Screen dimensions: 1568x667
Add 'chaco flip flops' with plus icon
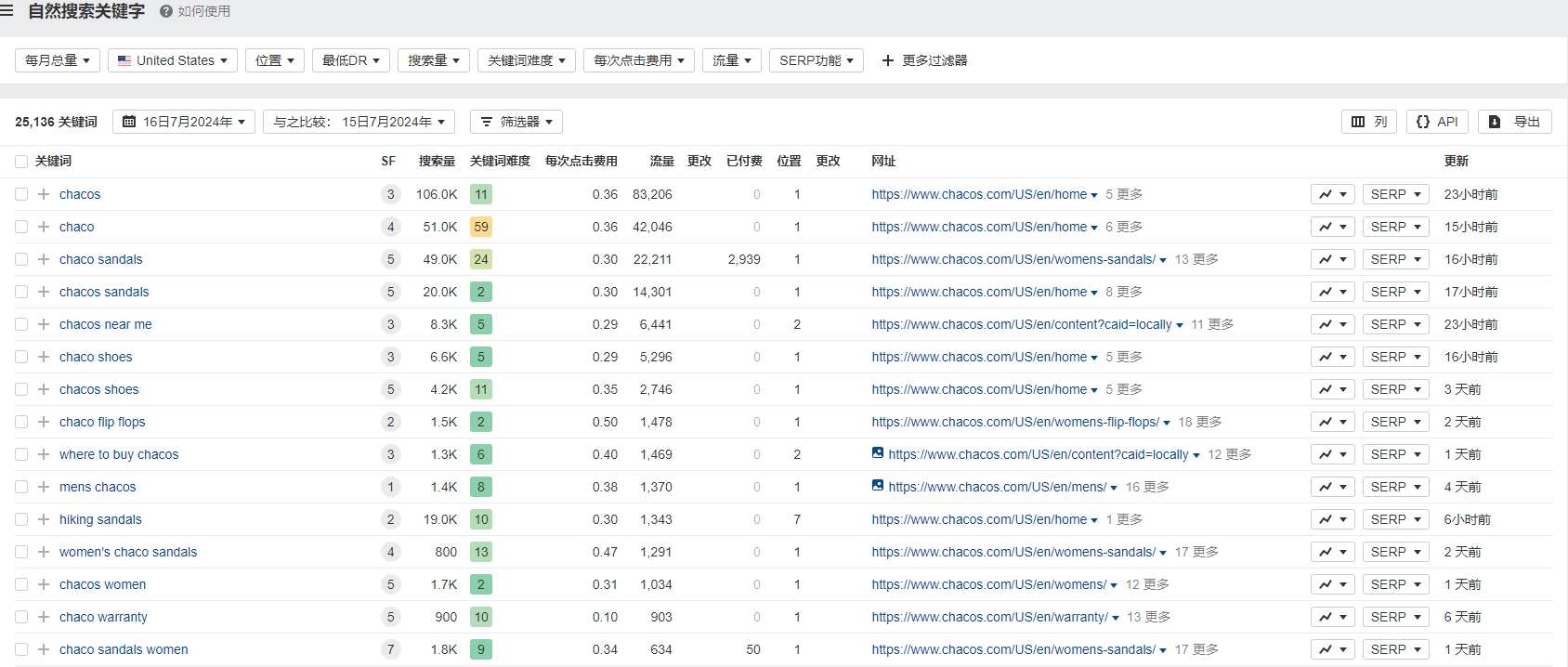pos(44,422)
